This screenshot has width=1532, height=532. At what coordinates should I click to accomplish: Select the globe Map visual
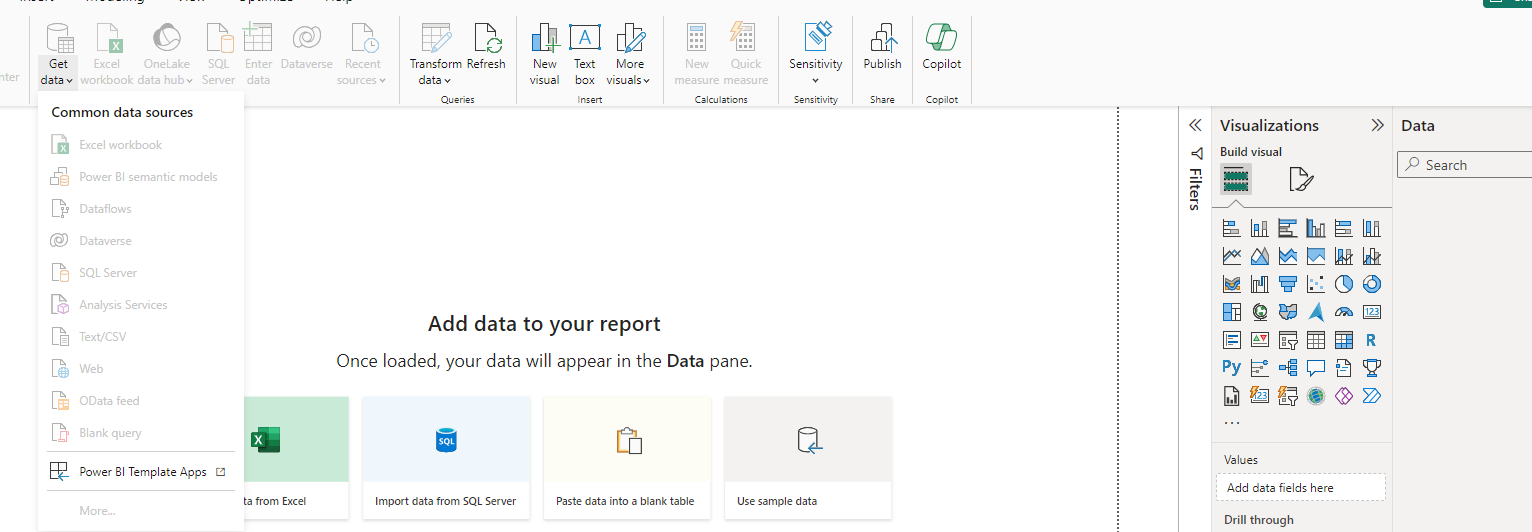pyautogui.click(x=1260, y=312)
